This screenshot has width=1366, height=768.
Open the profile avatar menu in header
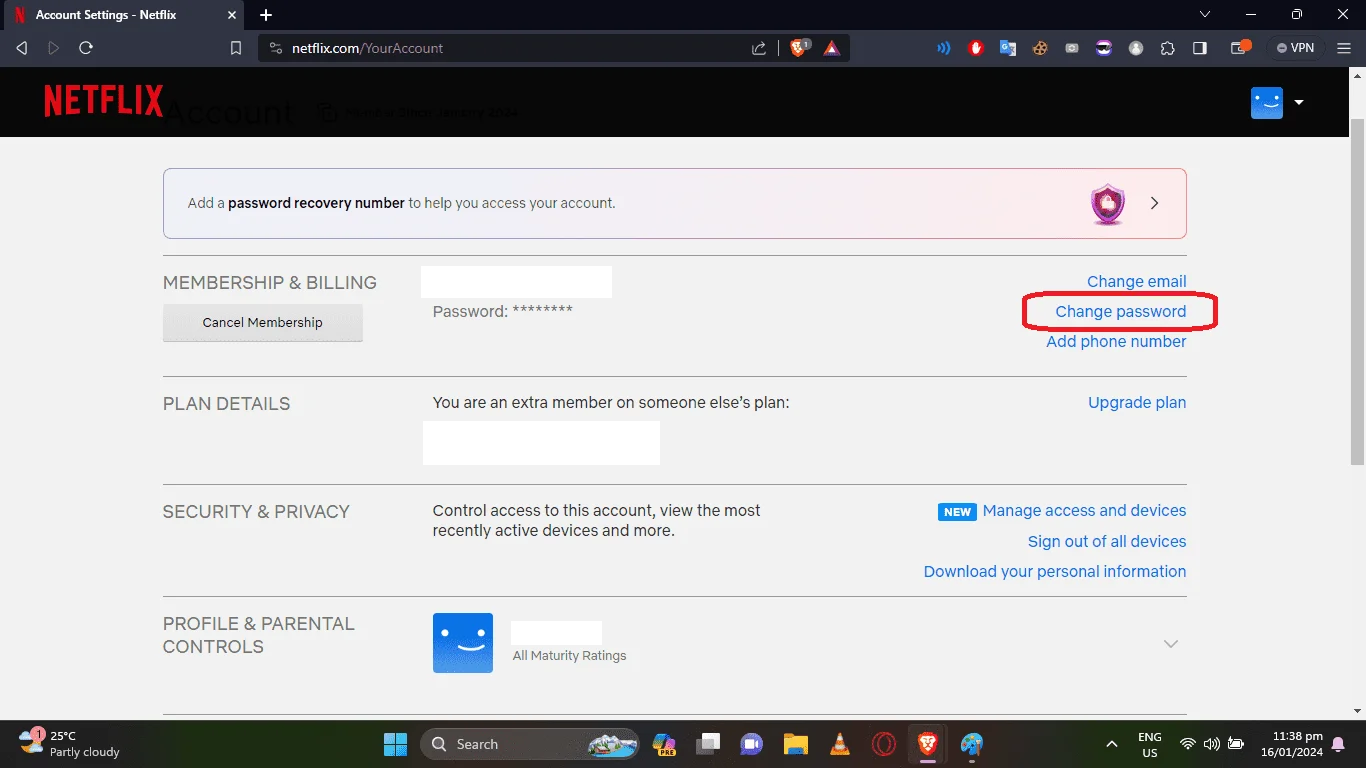[x=1267, y=102]
